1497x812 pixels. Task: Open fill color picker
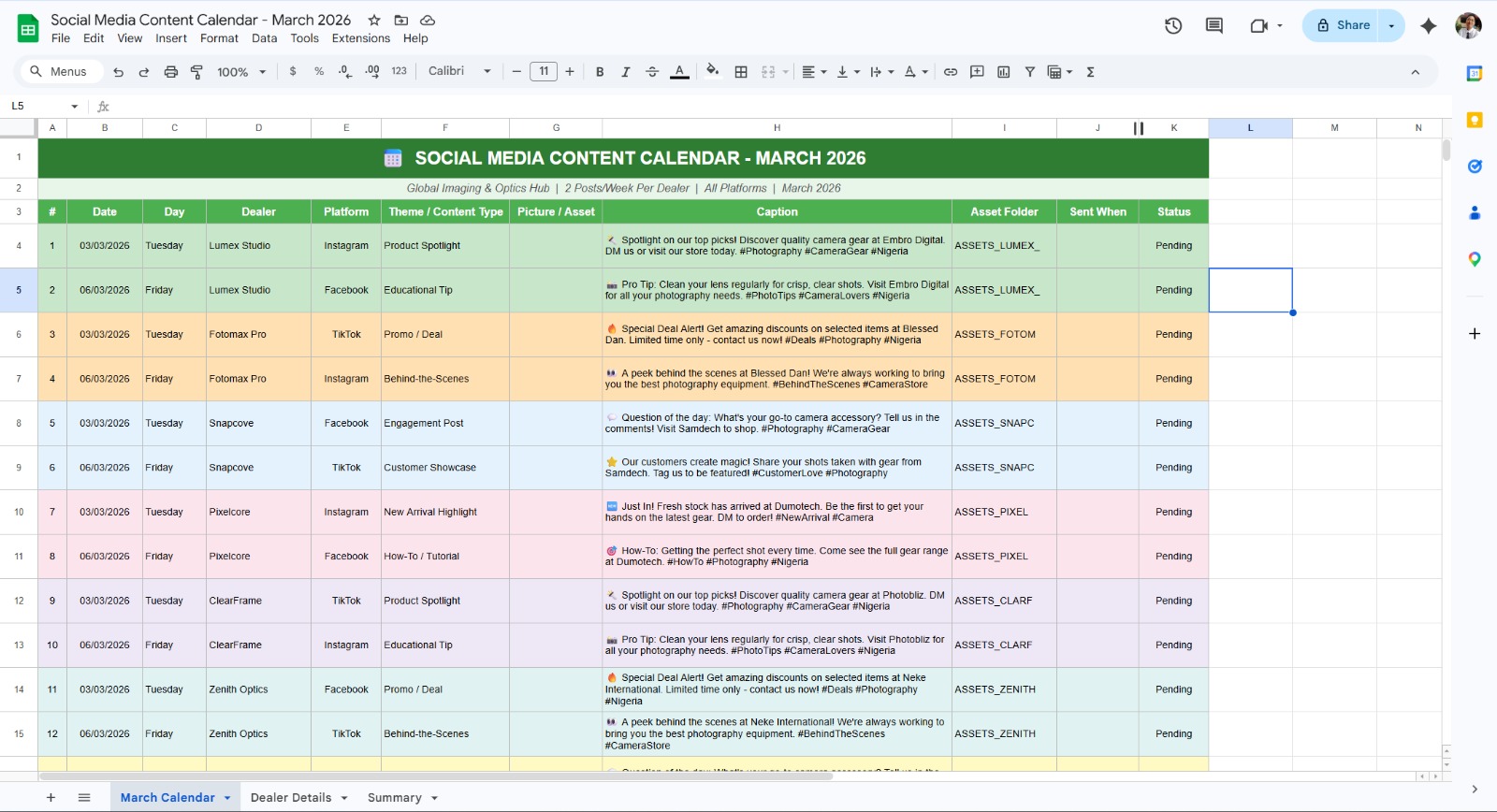pos(713,71)
